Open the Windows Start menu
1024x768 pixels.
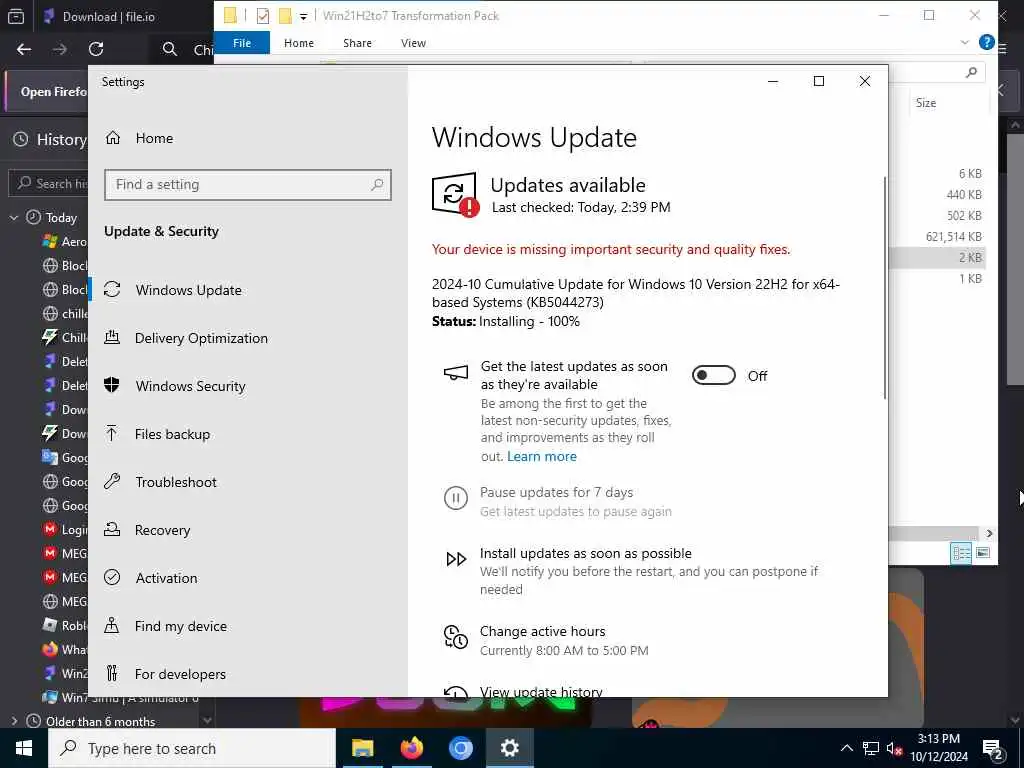[24, 748]
